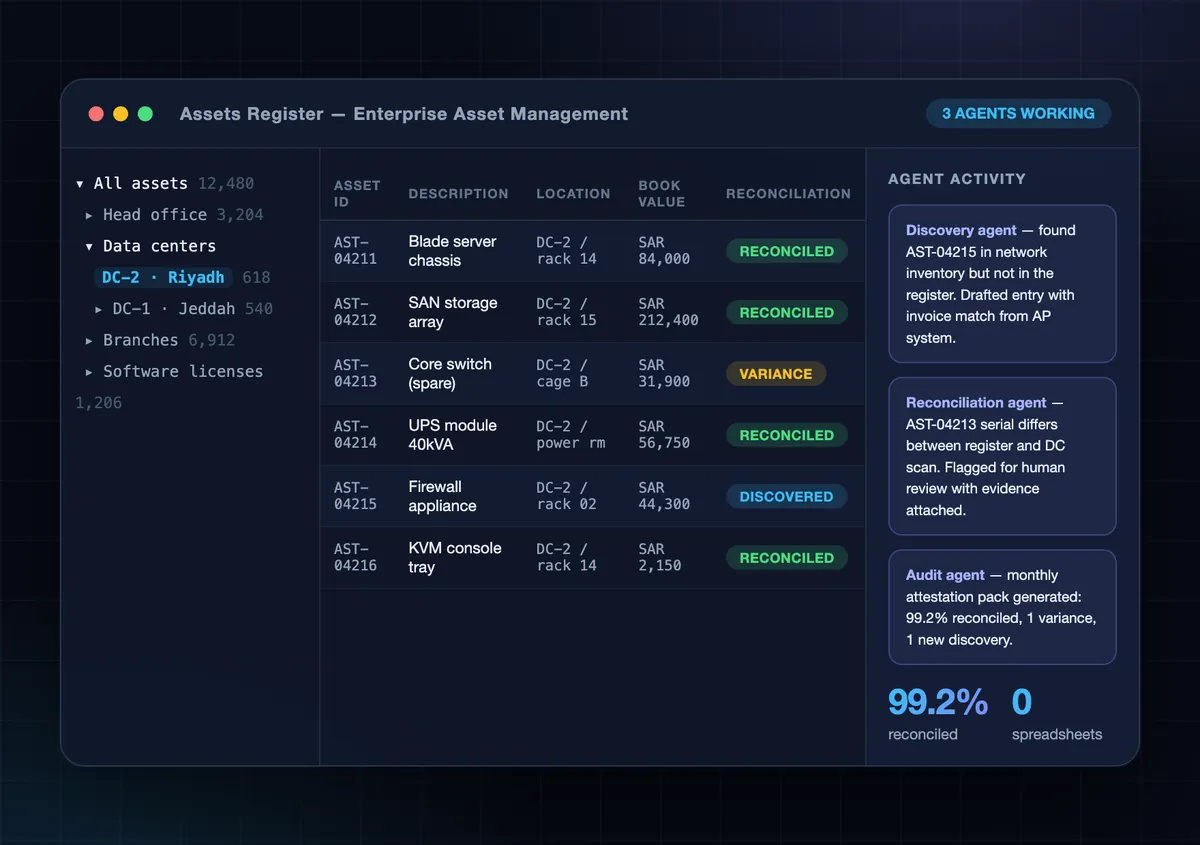Sort by the Location column header
The height and width of the screenshot is (845, 1200).
tap(573, 194)
